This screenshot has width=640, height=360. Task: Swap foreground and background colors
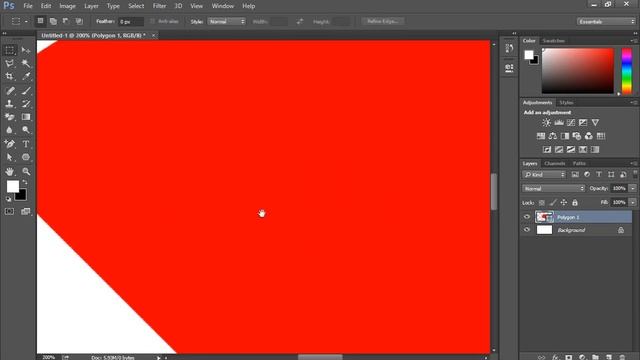(x=24, y=182)
